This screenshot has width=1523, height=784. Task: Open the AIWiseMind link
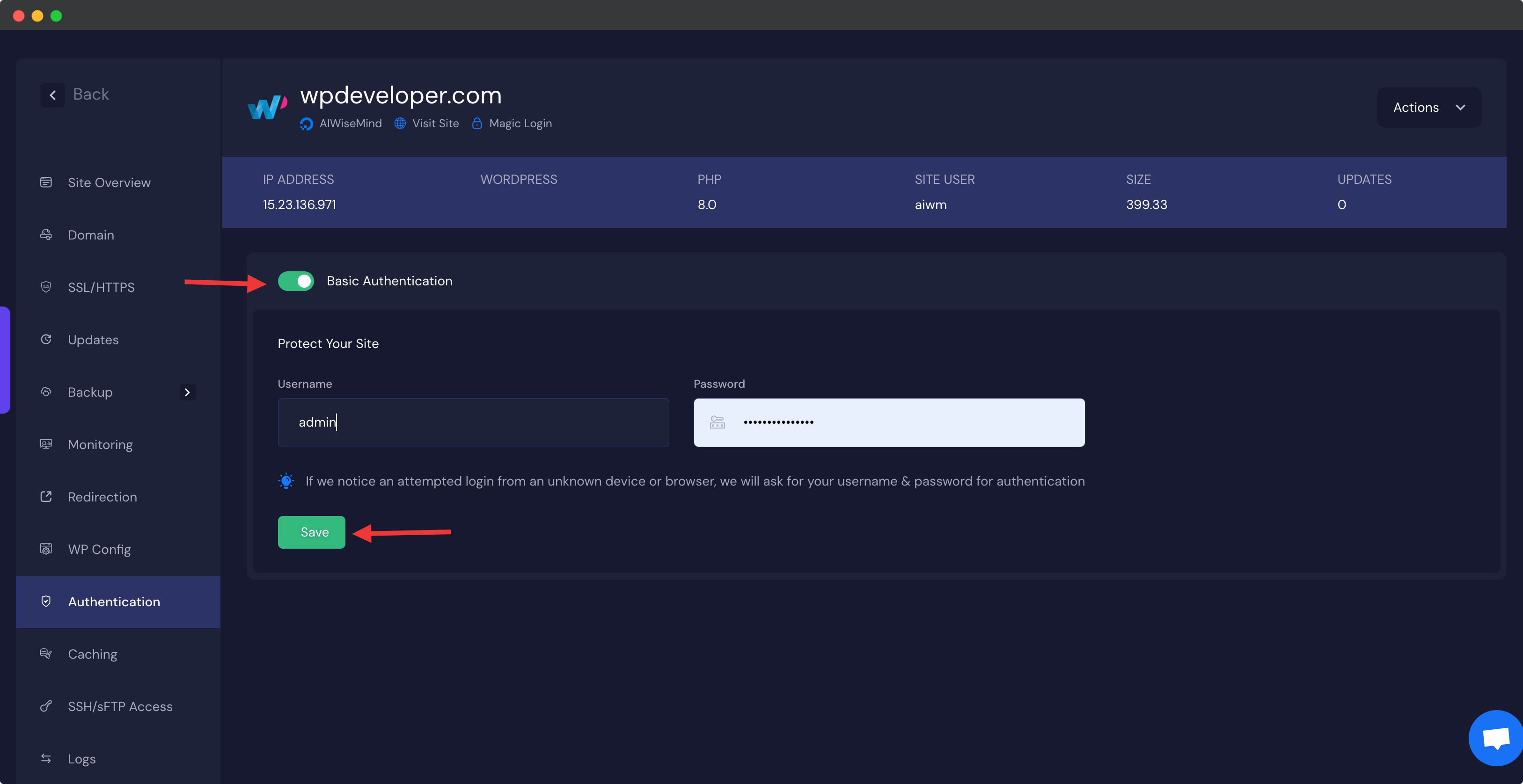[x=350, y=123]
